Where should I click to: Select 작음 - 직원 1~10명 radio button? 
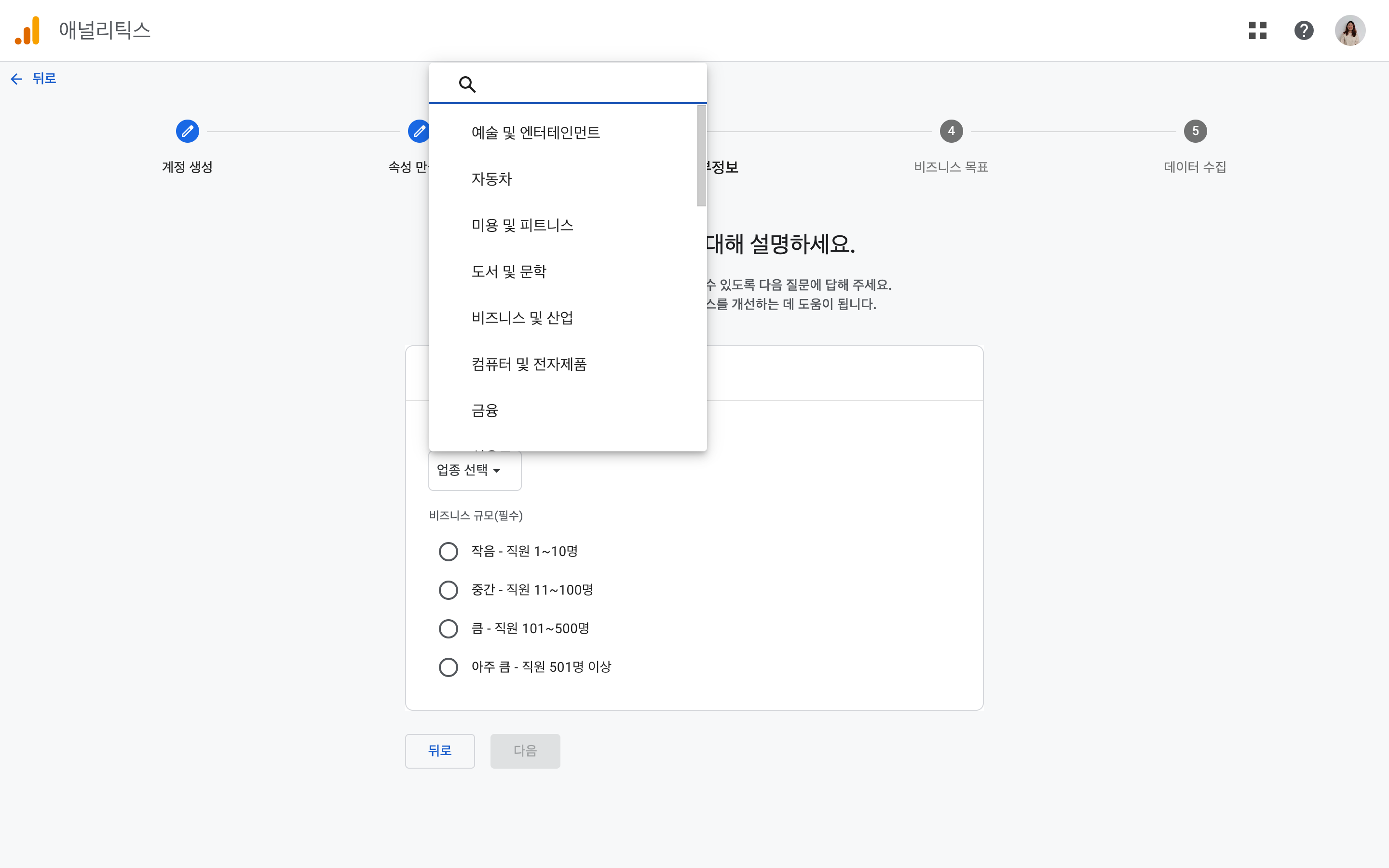tap(448, 552)
